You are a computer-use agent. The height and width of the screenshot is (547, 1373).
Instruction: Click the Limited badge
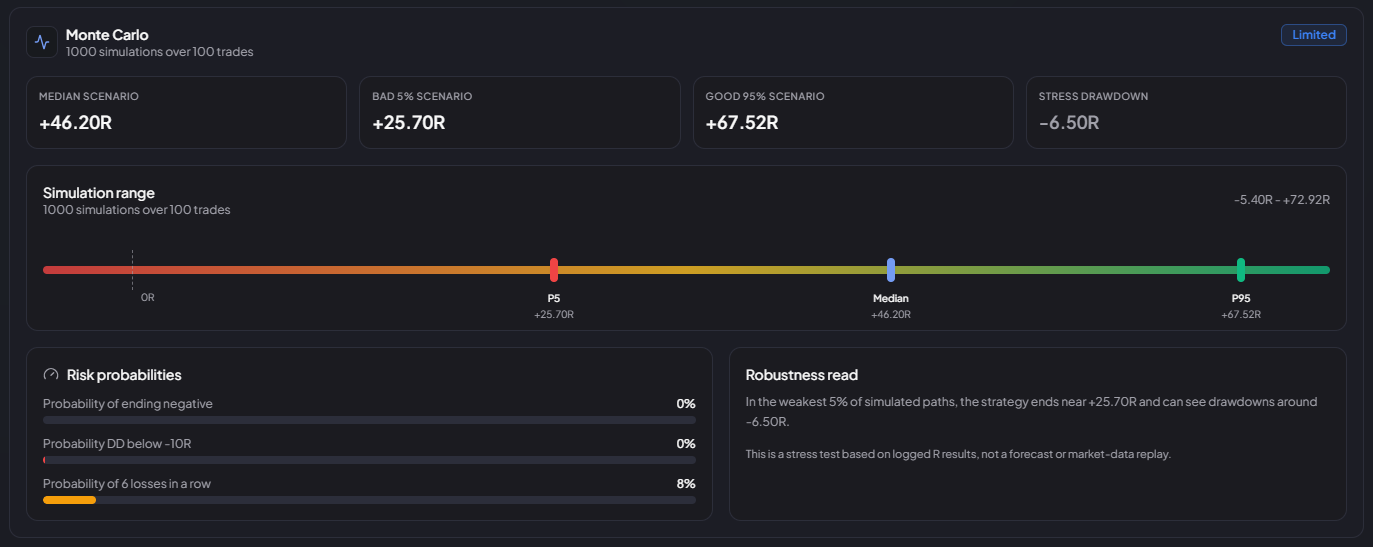[1314, 35]
